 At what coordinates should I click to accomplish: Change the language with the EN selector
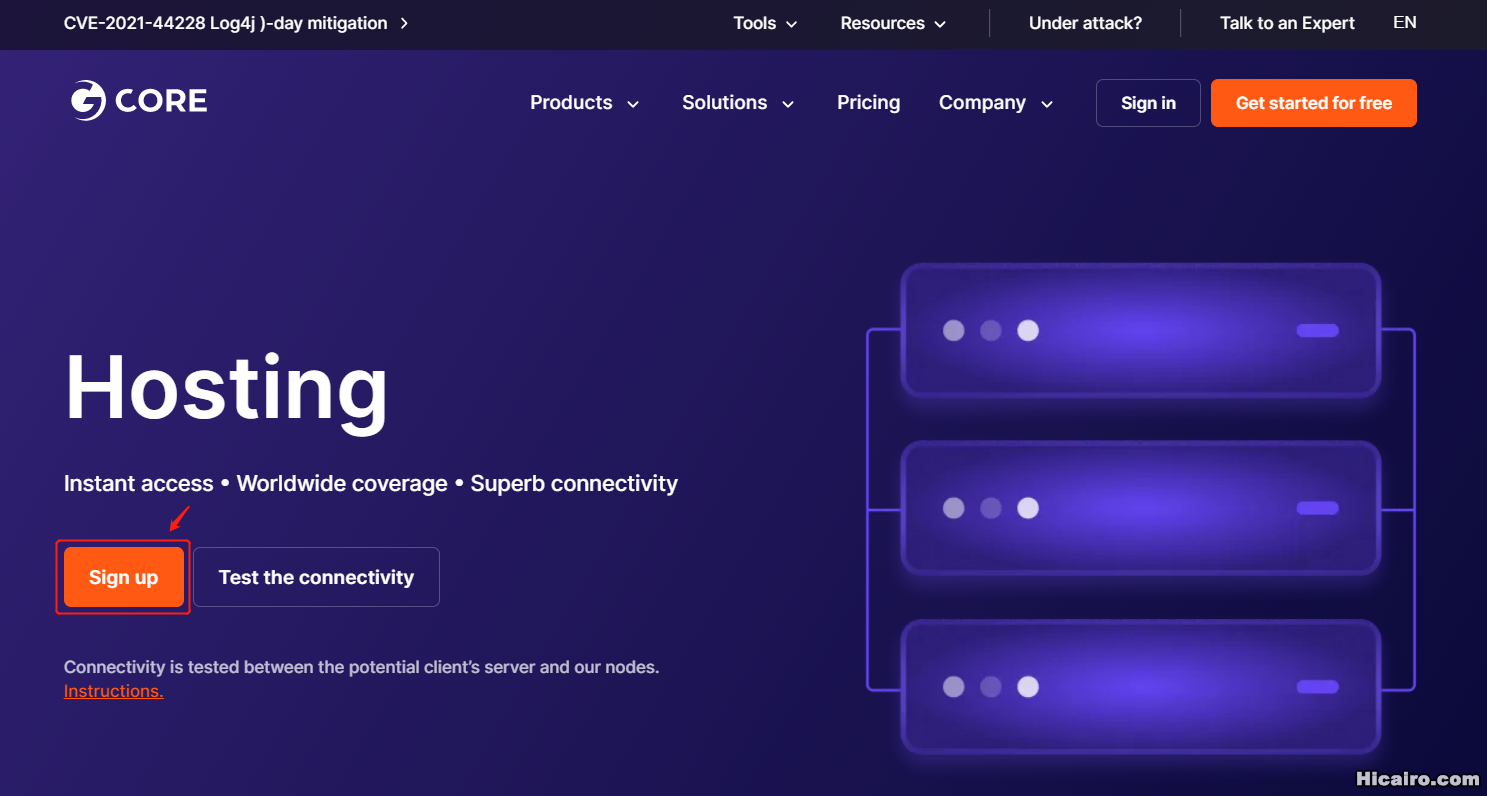point(1404,22)
